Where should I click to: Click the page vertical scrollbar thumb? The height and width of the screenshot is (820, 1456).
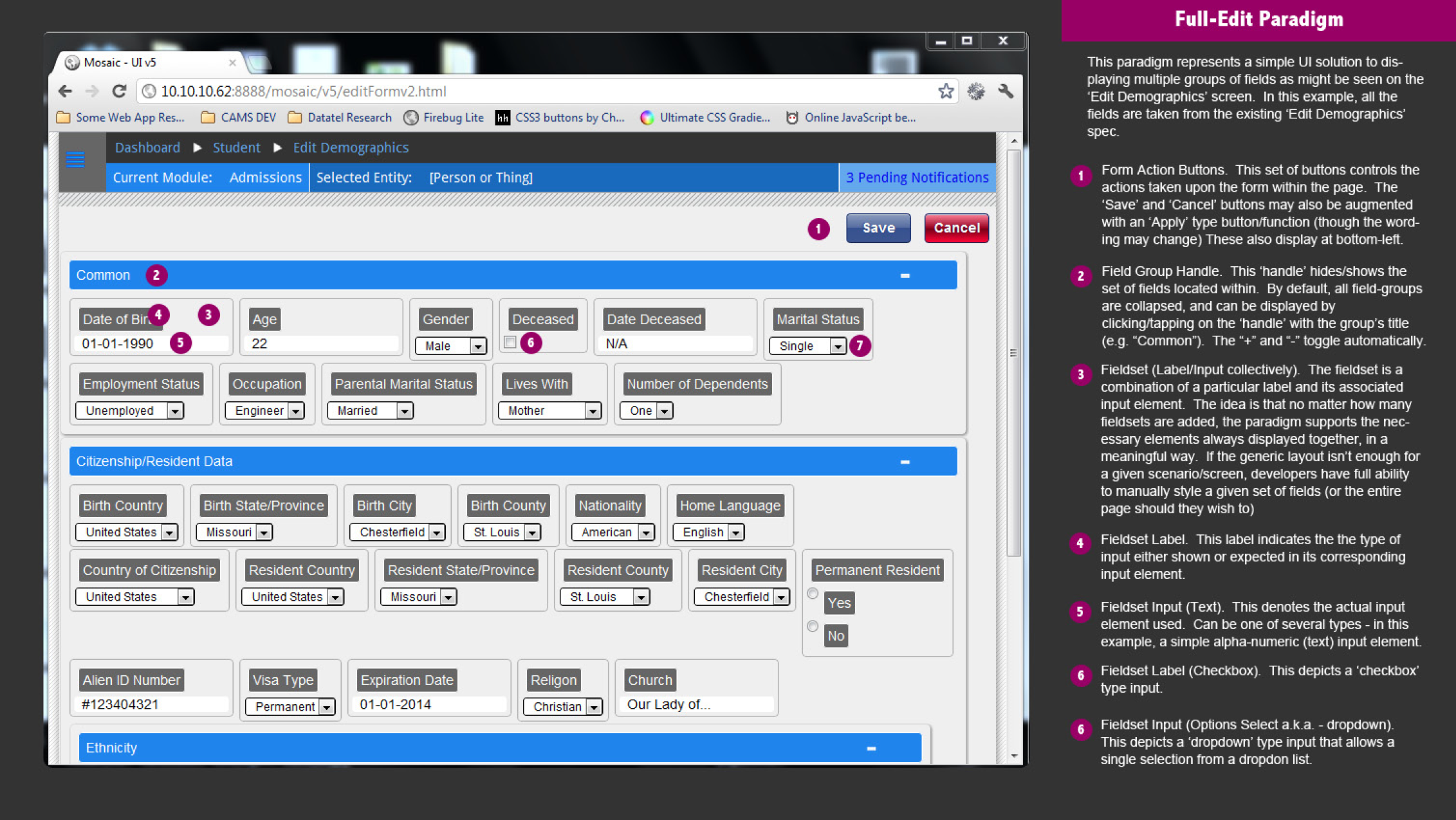point(1013,352)
